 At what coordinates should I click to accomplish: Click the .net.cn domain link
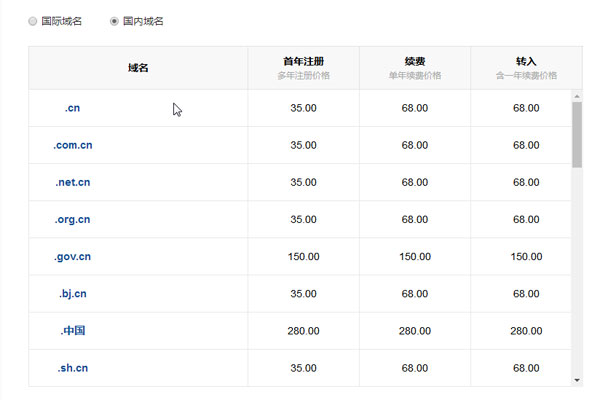[x=72, y=182]
